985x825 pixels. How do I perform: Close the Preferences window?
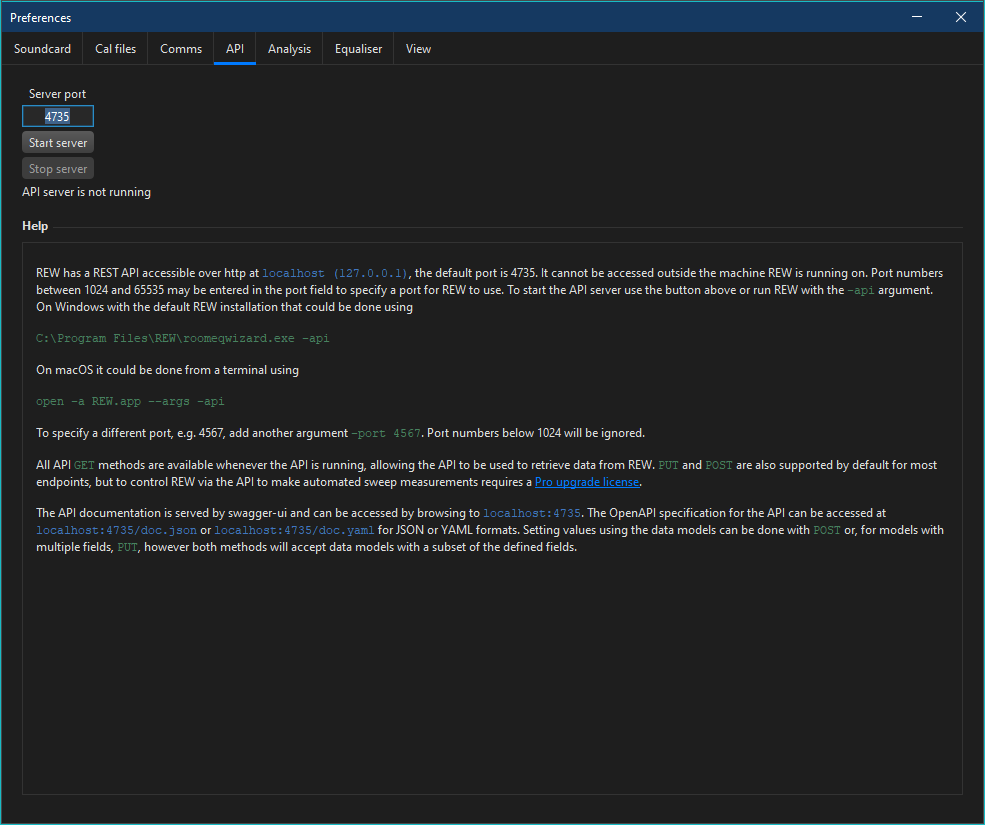[x=961, y=17]
